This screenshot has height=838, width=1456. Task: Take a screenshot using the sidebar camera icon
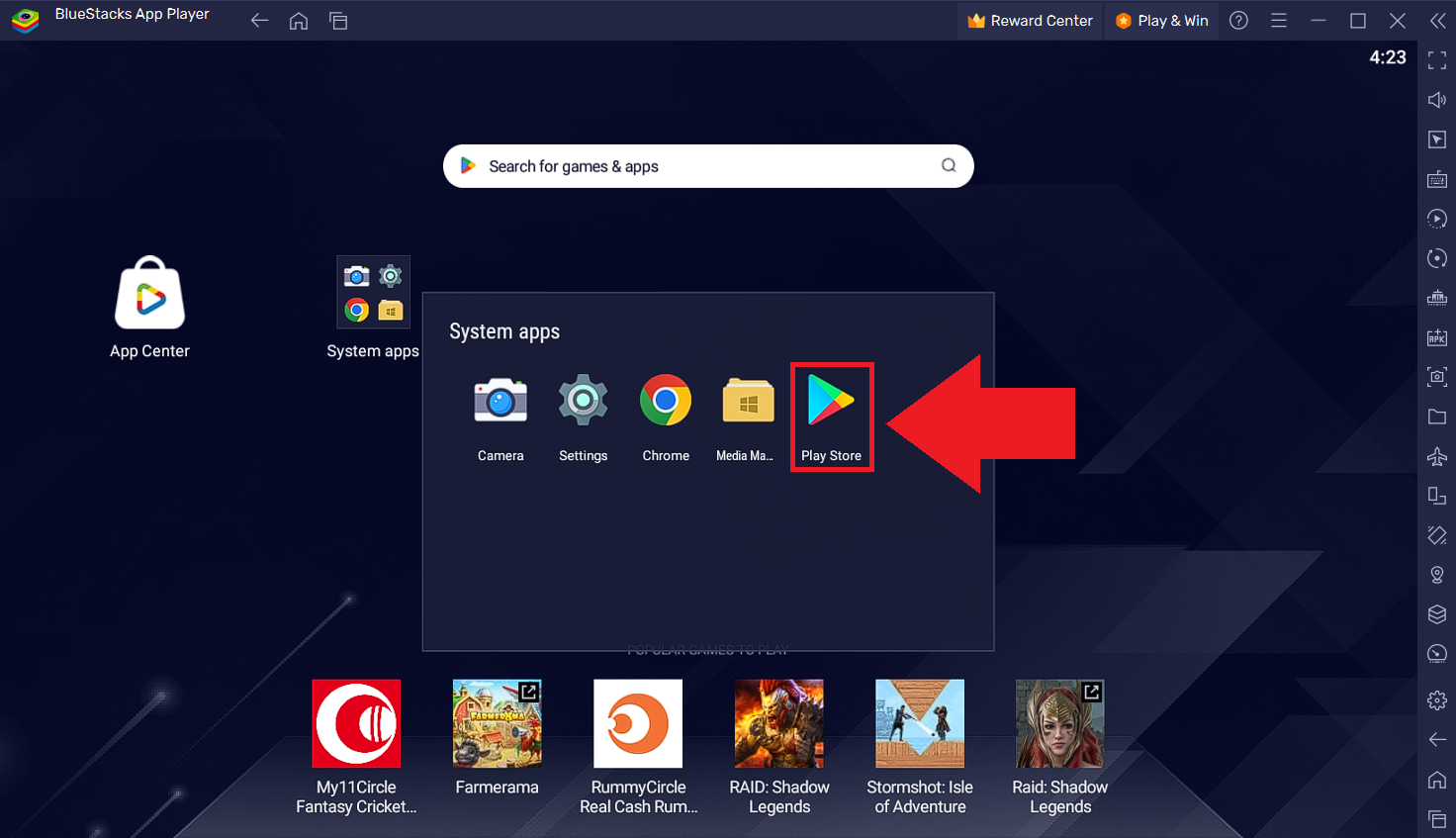(1436, 377)
